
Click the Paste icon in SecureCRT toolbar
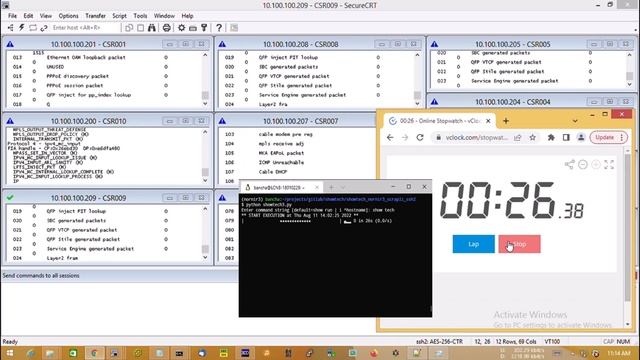[x=140, y=28]
